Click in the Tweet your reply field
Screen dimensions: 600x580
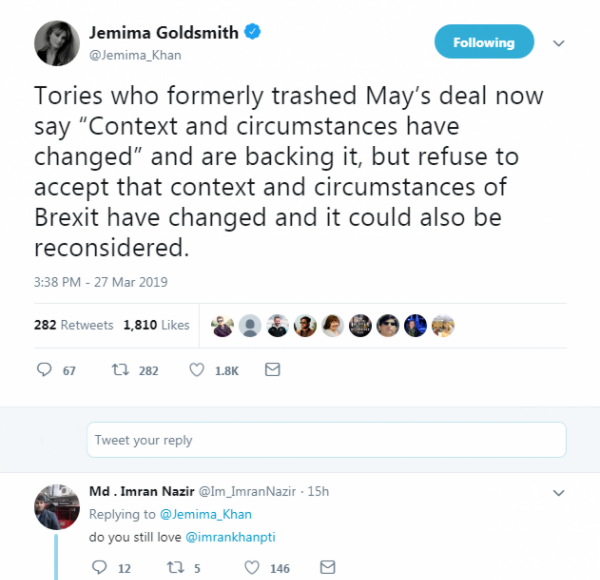327,440
